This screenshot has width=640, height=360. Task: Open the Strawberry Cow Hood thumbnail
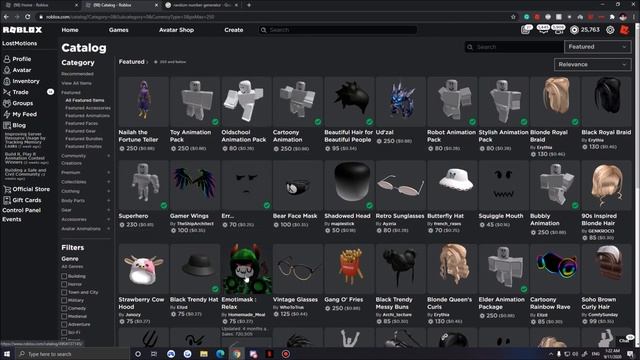143,269
